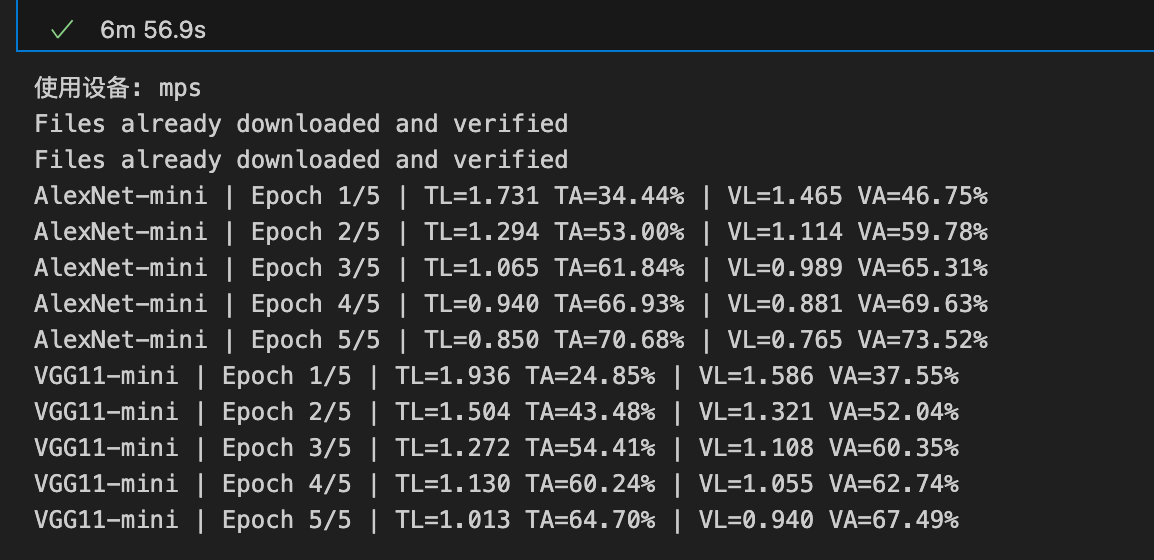Click the first Files already downloaded line
Screen dimensions: 1154x560
(301, 124)
